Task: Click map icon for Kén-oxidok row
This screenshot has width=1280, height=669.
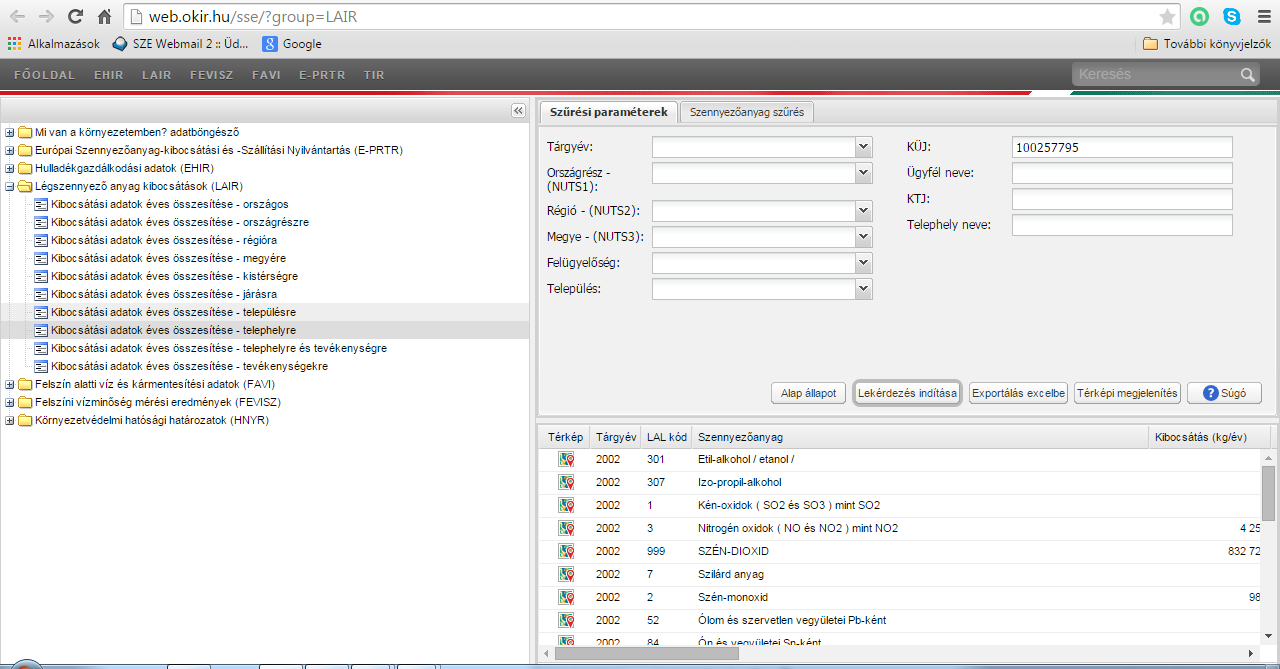Action: coord(567,505)
